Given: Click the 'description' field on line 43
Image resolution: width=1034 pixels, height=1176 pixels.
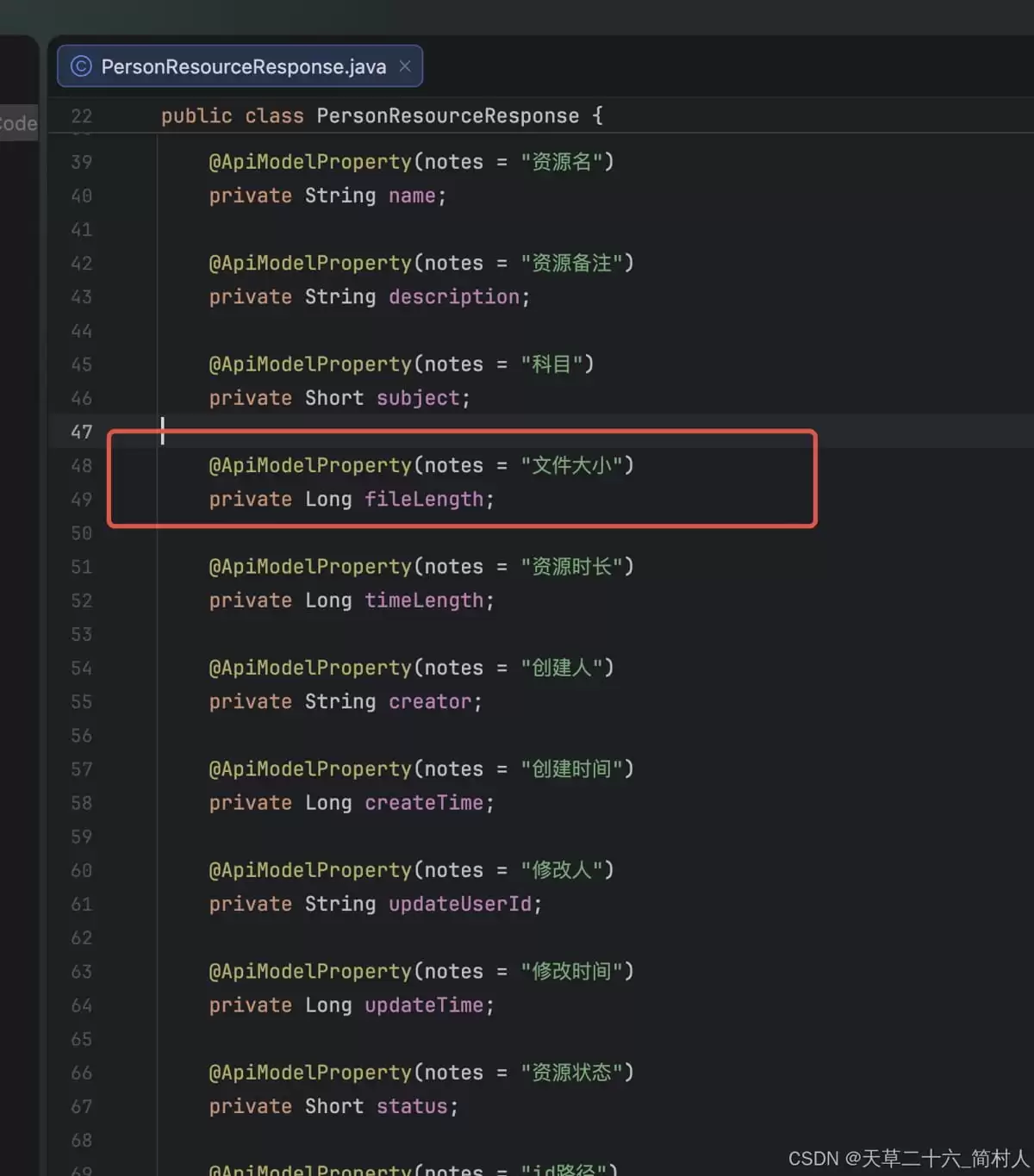Looking at the screenshot, I should pos(454,297).
